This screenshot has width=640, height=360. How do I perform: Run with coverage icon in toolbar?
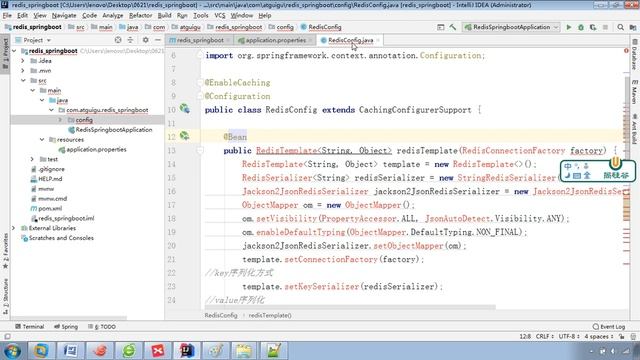click(x=593, y=27)
